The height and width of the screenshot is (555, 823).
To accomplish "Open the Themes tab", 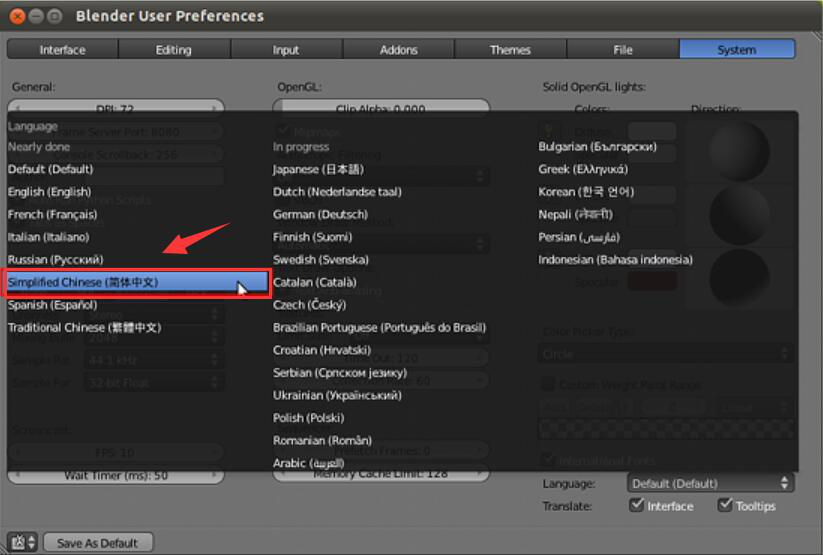I will pyautogui.click(x=510, y=50).
